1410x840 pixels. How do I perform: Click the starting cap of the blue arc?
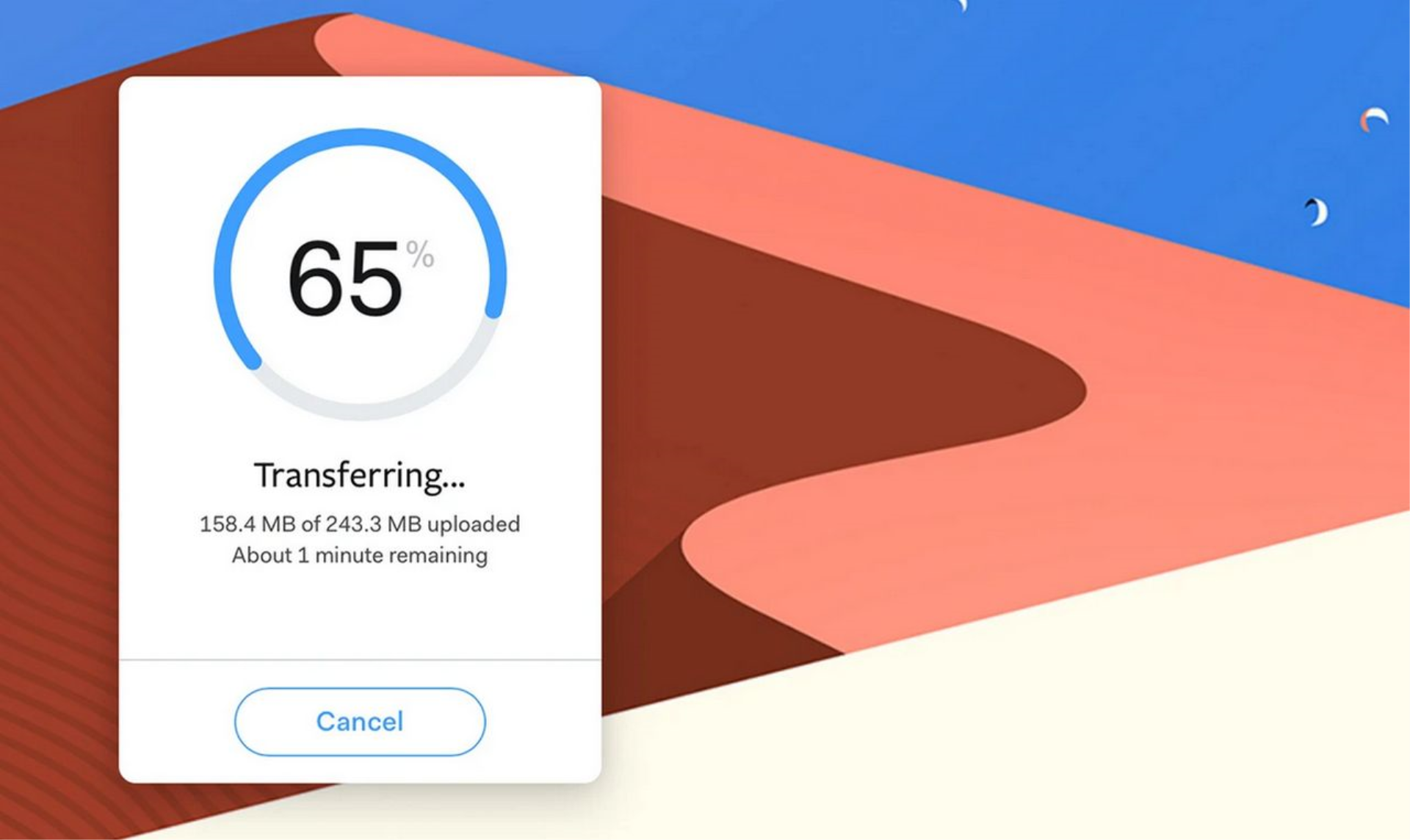[x=252, y=361]
